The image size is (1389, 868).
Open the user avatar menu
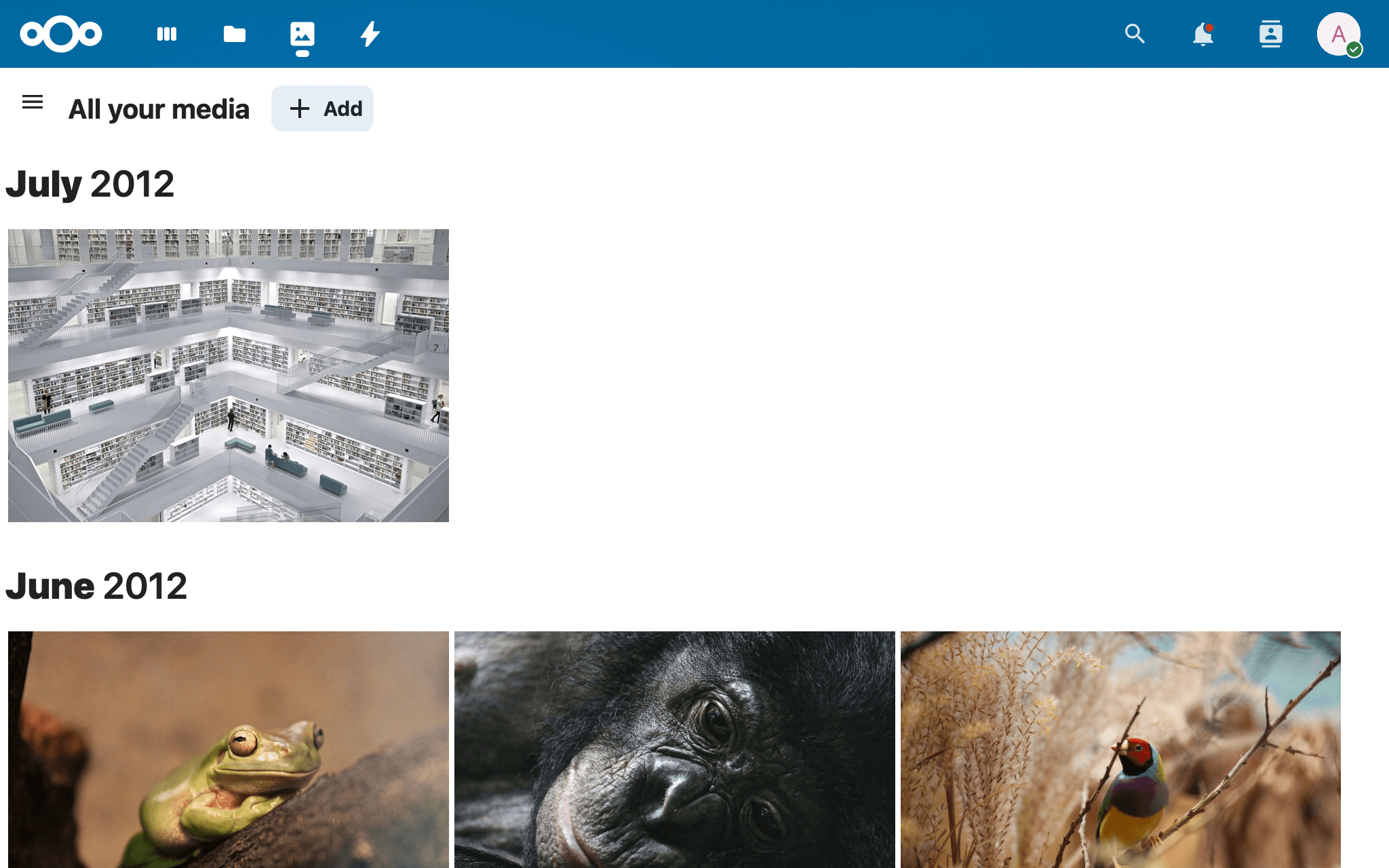click(x=1337, y=33)
